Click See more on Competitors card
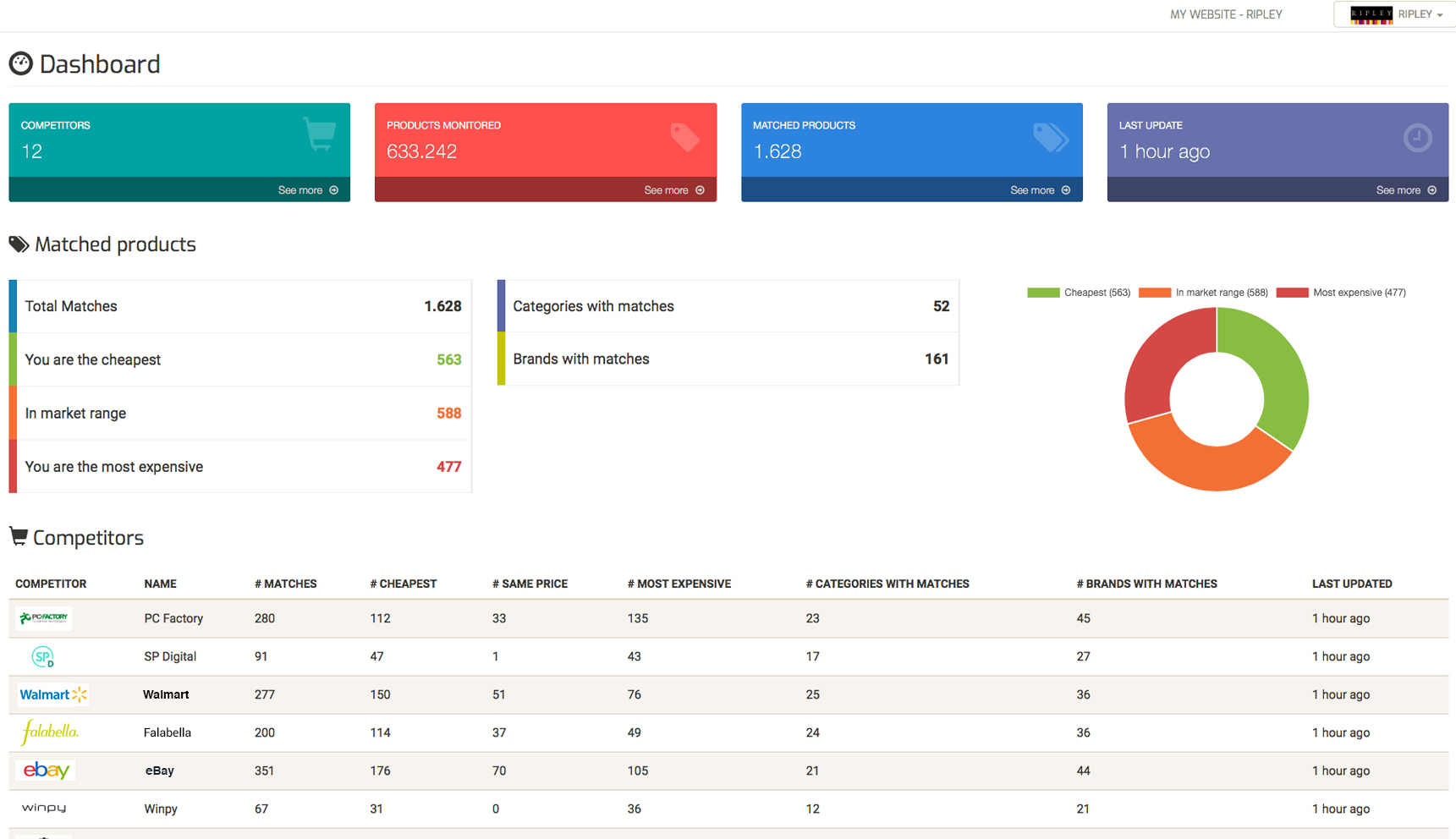1456x839 pixels. click(x=308, y=190)
